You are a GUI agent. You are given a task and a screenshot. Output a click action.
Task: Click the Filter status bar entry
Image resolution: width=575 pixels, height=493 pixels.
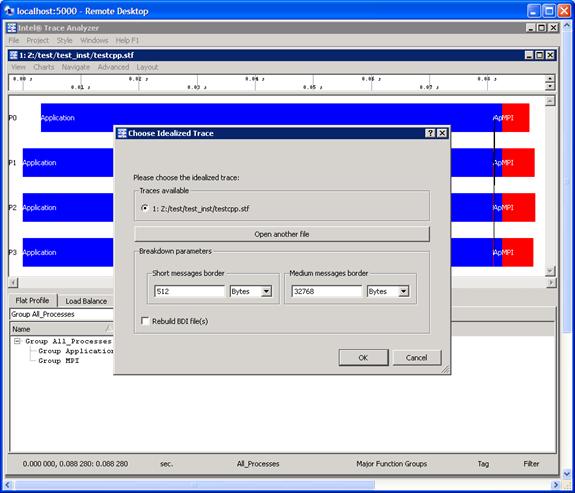531,464
